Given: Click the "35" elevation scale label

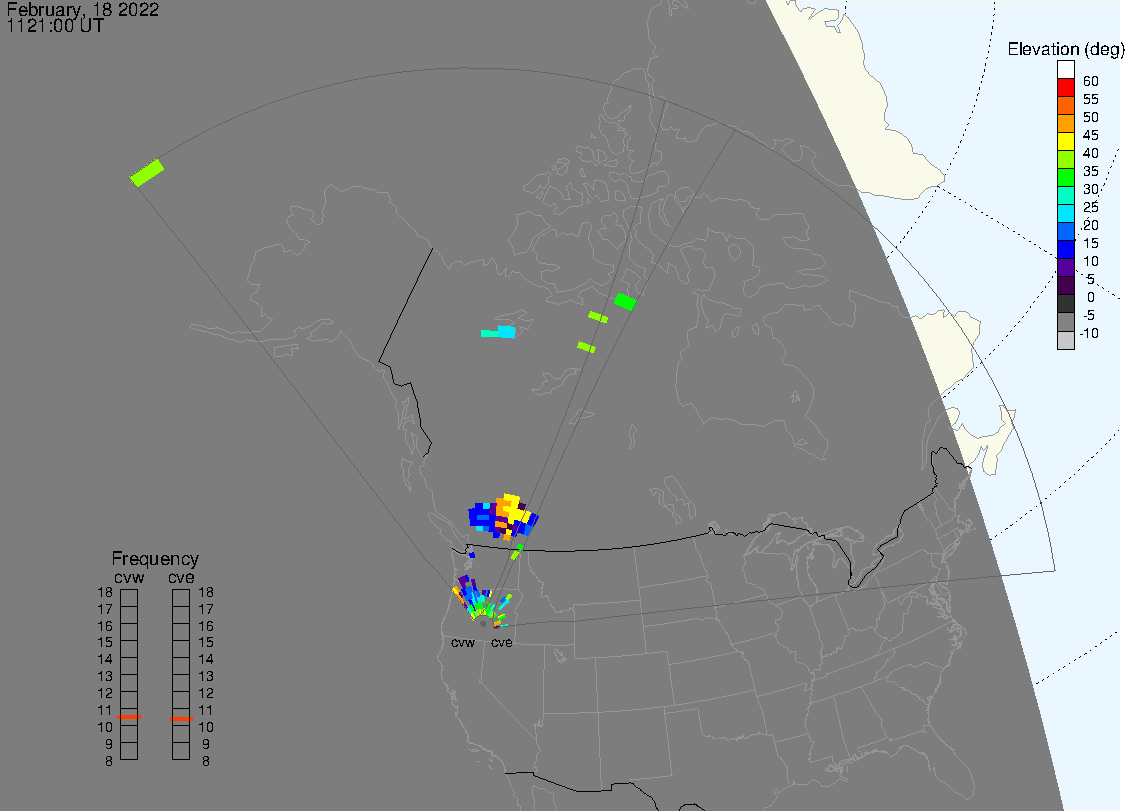Looking at the screenshot, I should (1091, 171).
